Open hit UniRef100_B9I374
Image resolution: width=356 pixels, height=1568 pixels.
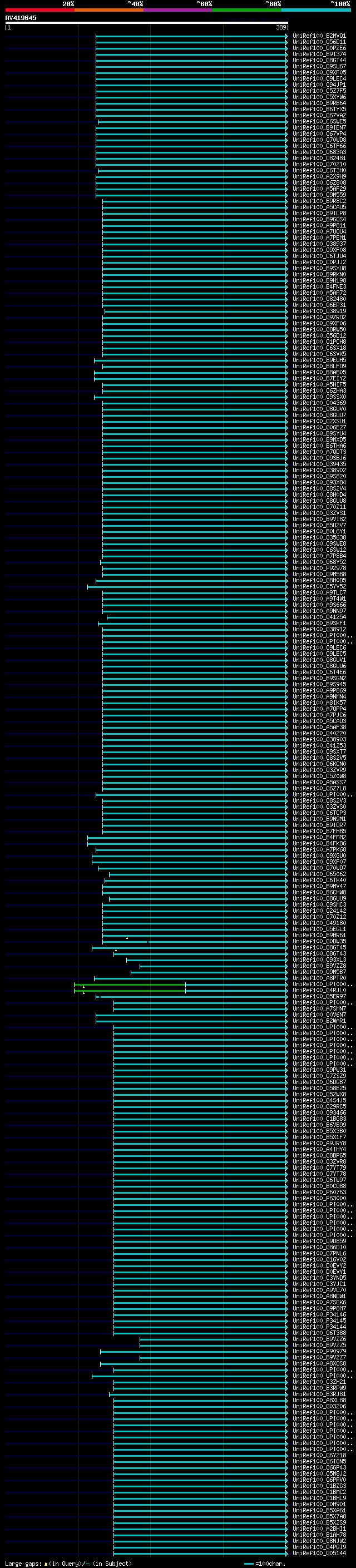[x=319, y=54]
